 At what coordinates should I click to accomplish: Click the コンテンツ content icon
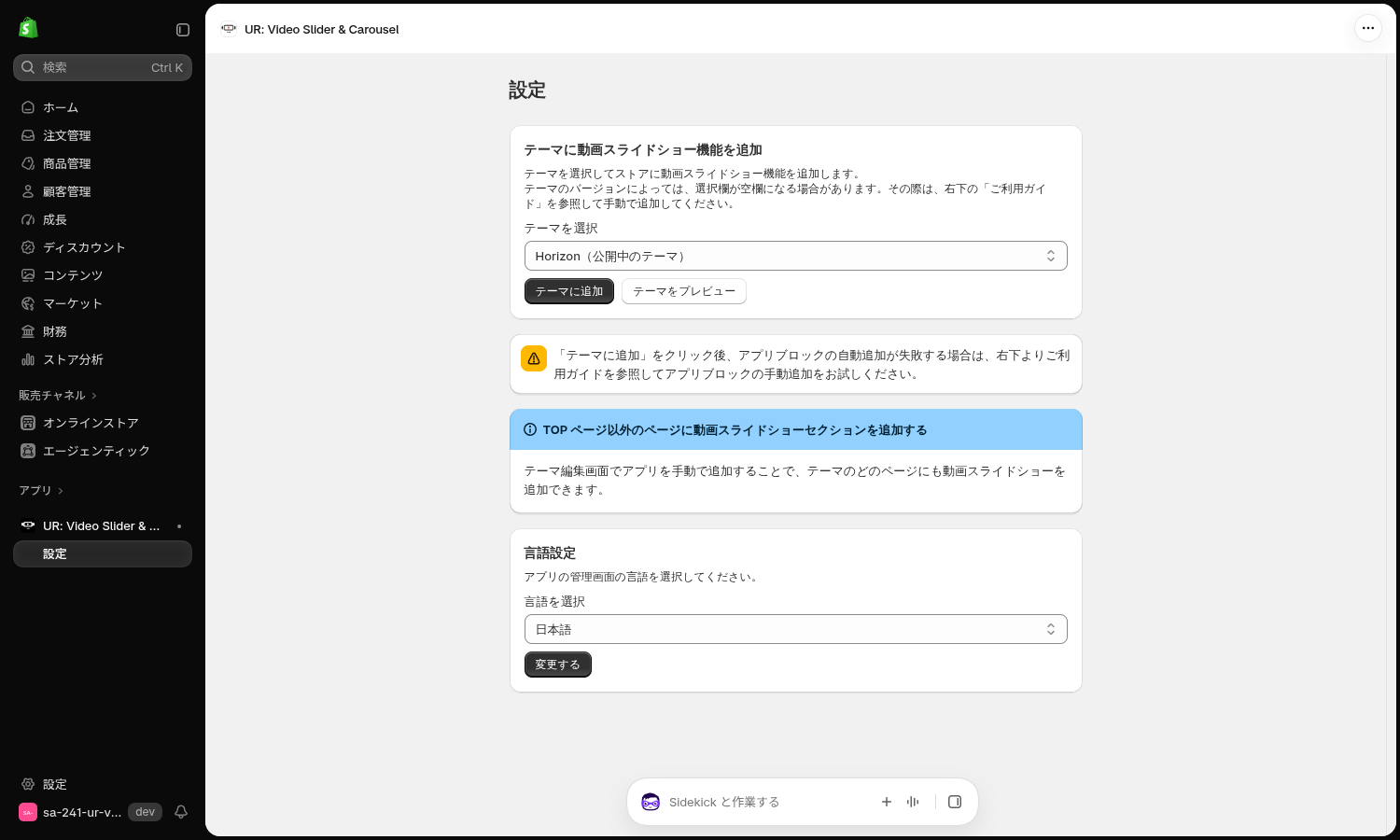click(x=28, y=275)
